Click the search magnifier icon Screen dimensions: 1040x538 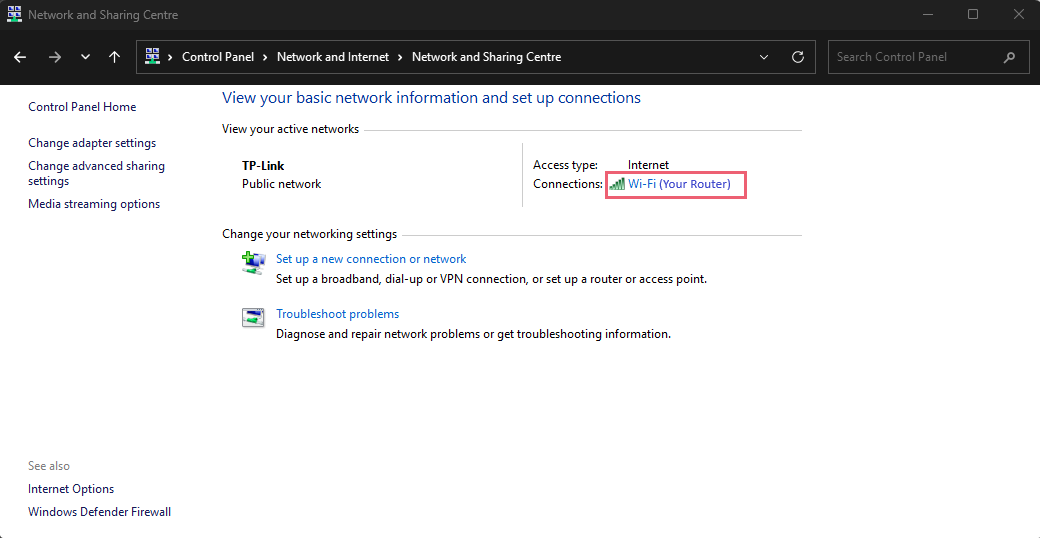coord(1009,57)
